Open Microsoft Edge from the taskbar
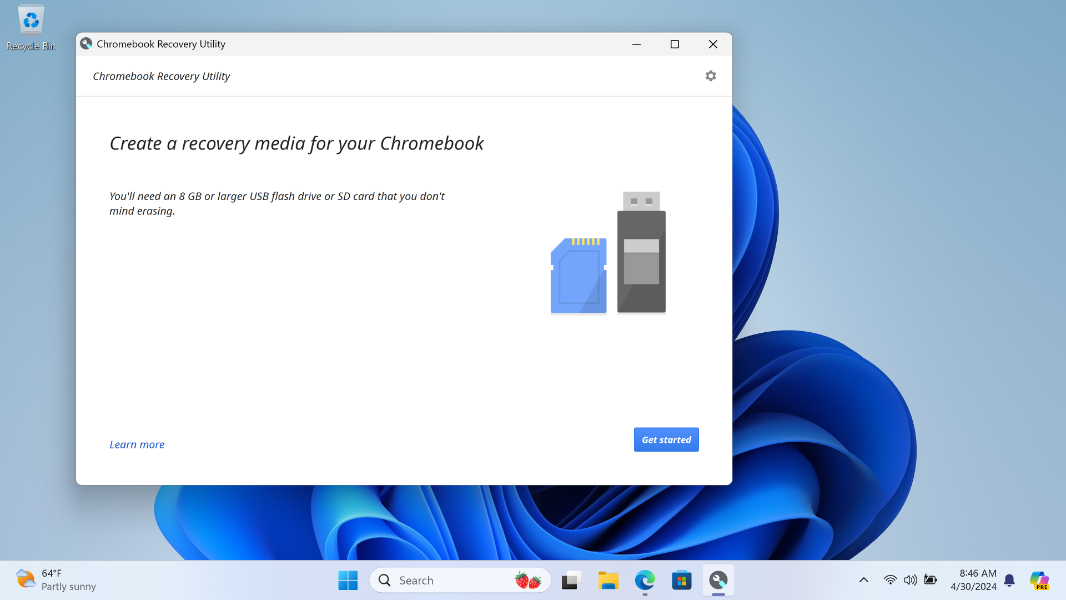 (x=645, y=580)
